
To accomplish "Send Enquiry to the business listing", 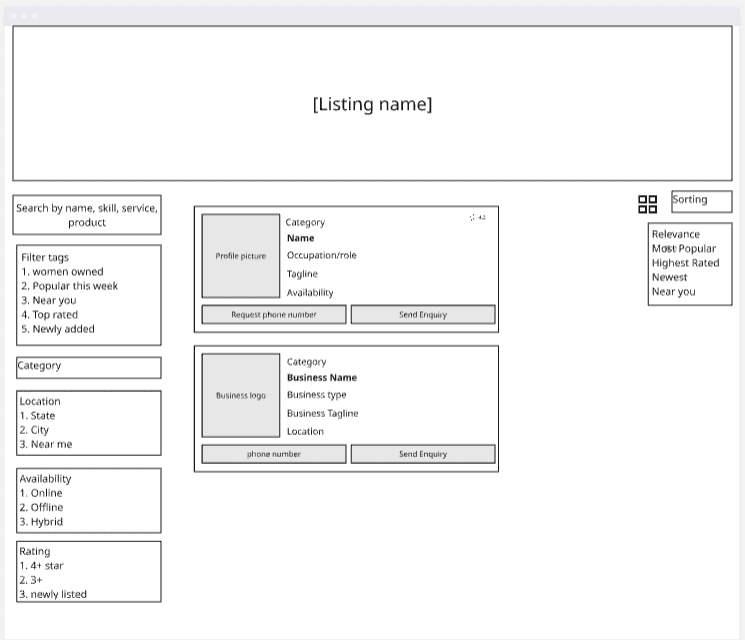I will click(423, 454).
